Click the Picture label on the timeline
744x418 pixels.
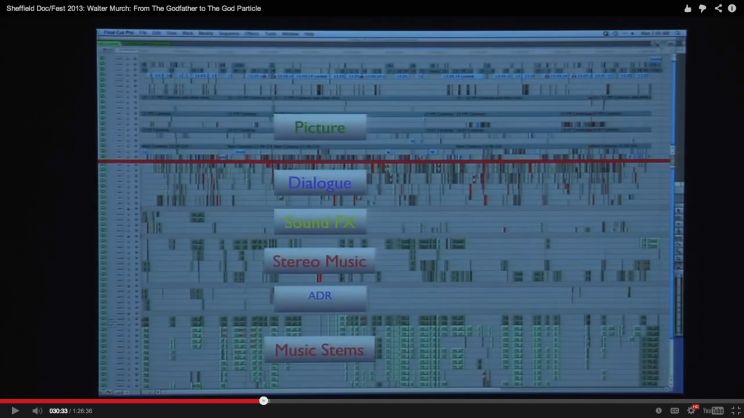(319, 127)
